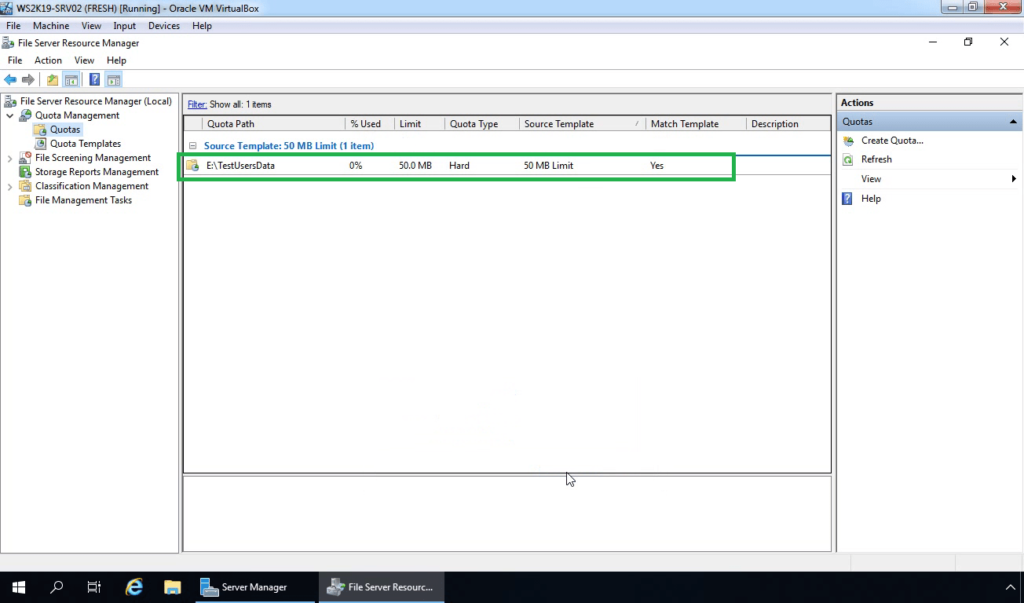The width and height of the screenshot is (1024, 603).
Task: Sort by % Used column header
Action: 370,123
